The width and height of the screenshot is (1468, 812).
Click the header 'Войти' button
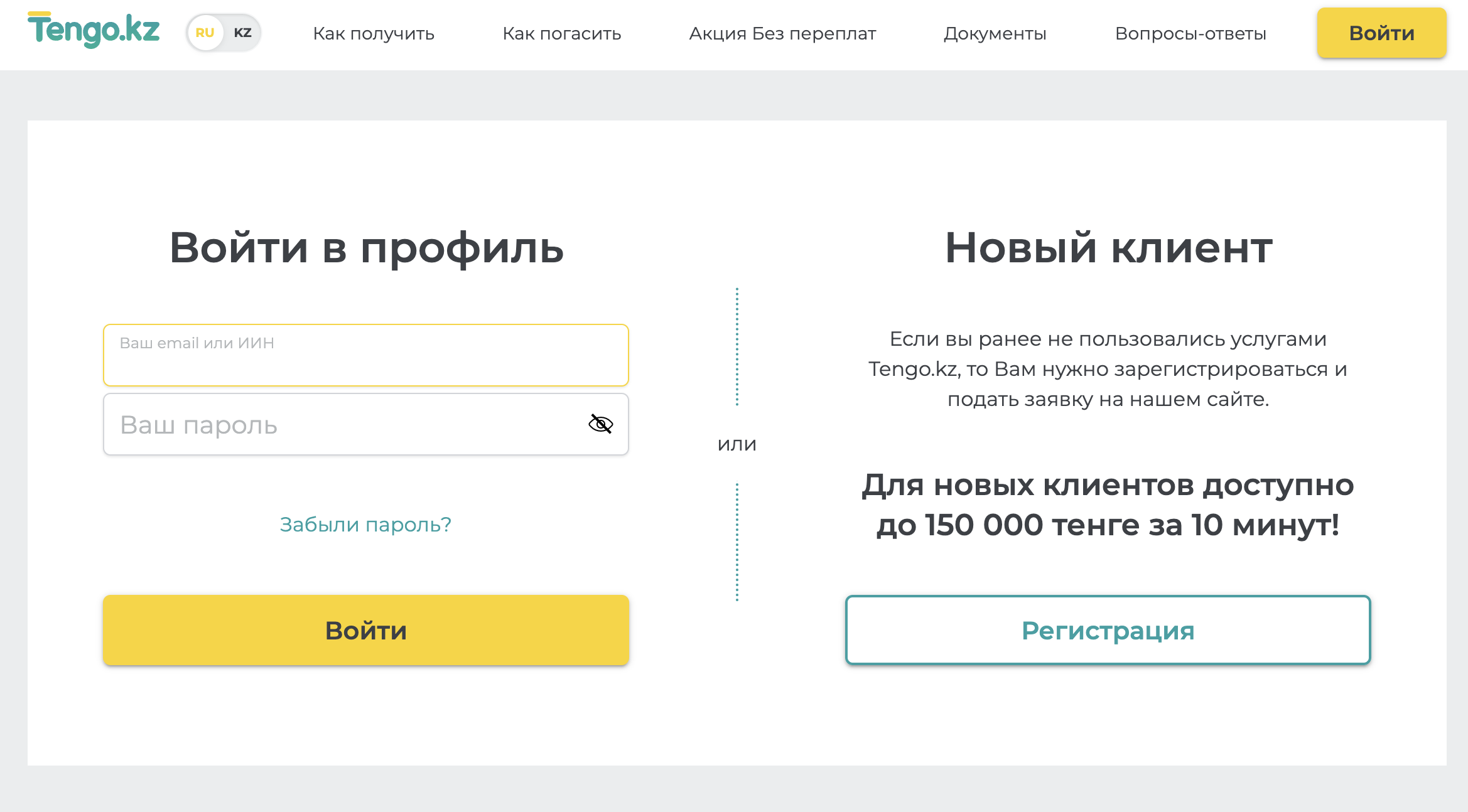click(x=1381, y=33)
